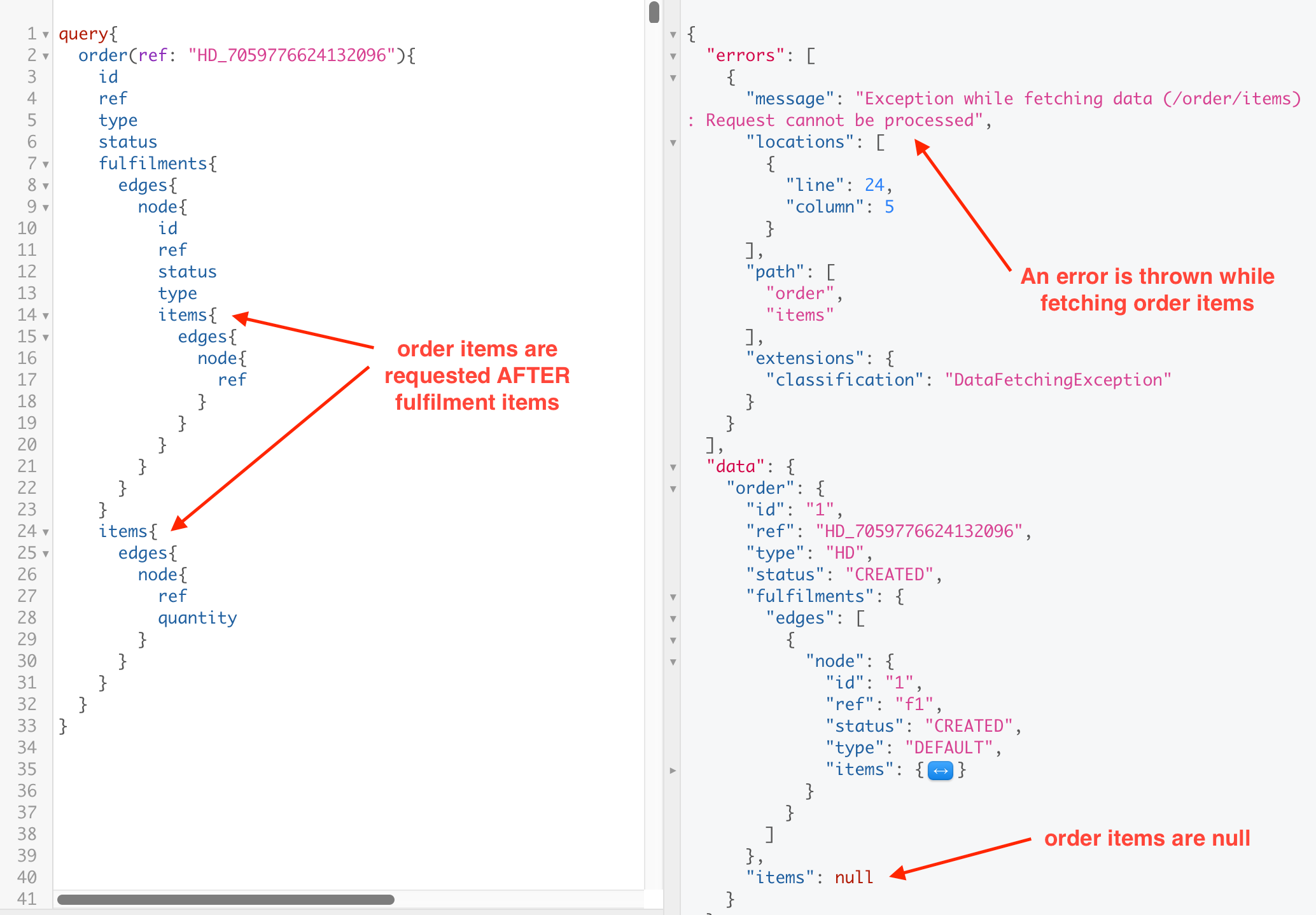Click the DataFetchingException classification value

[x=1057, y=380]
